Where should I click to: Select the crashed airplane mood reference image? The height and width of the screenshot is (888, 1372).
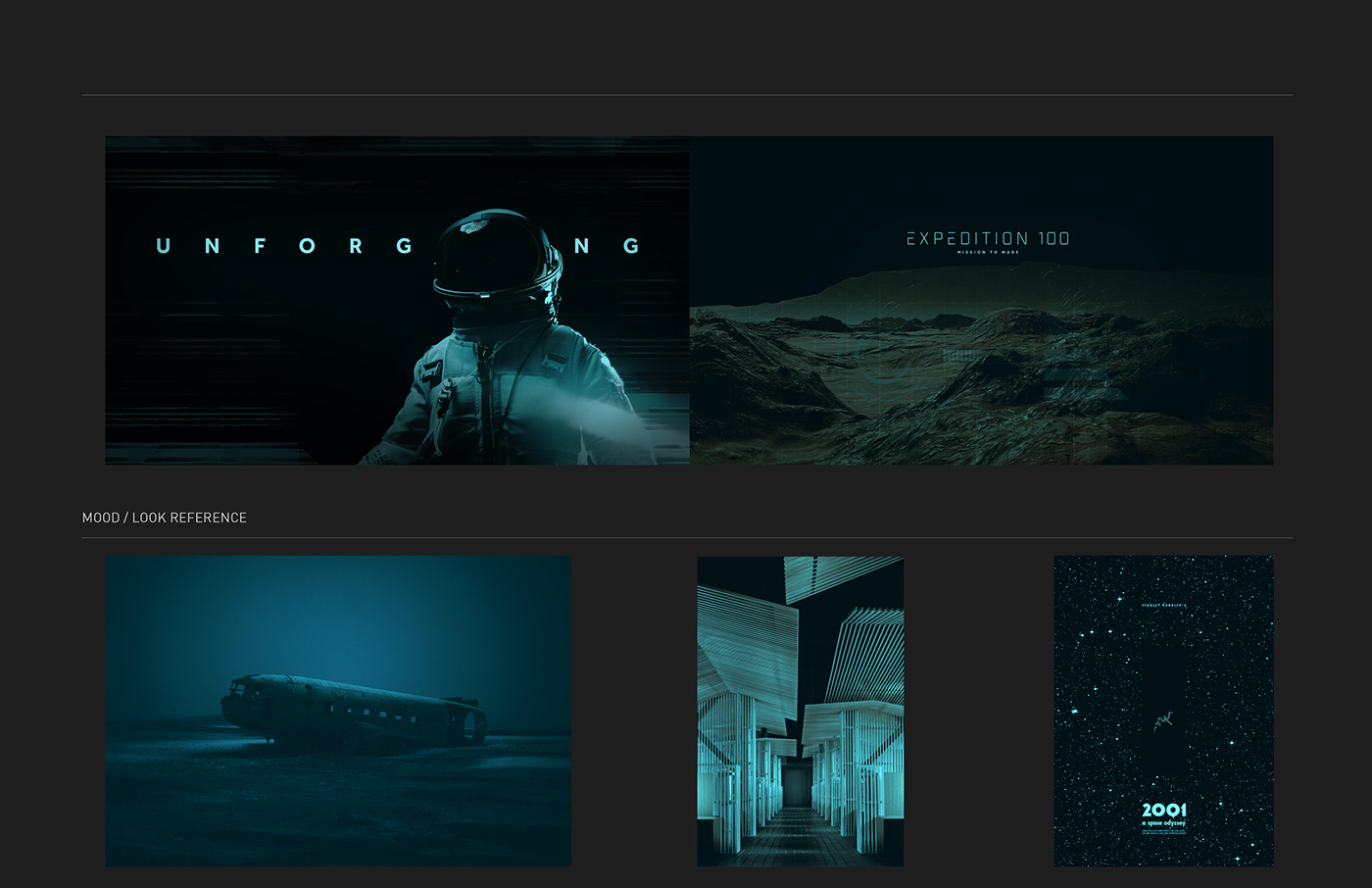click(x=338, y=711)
